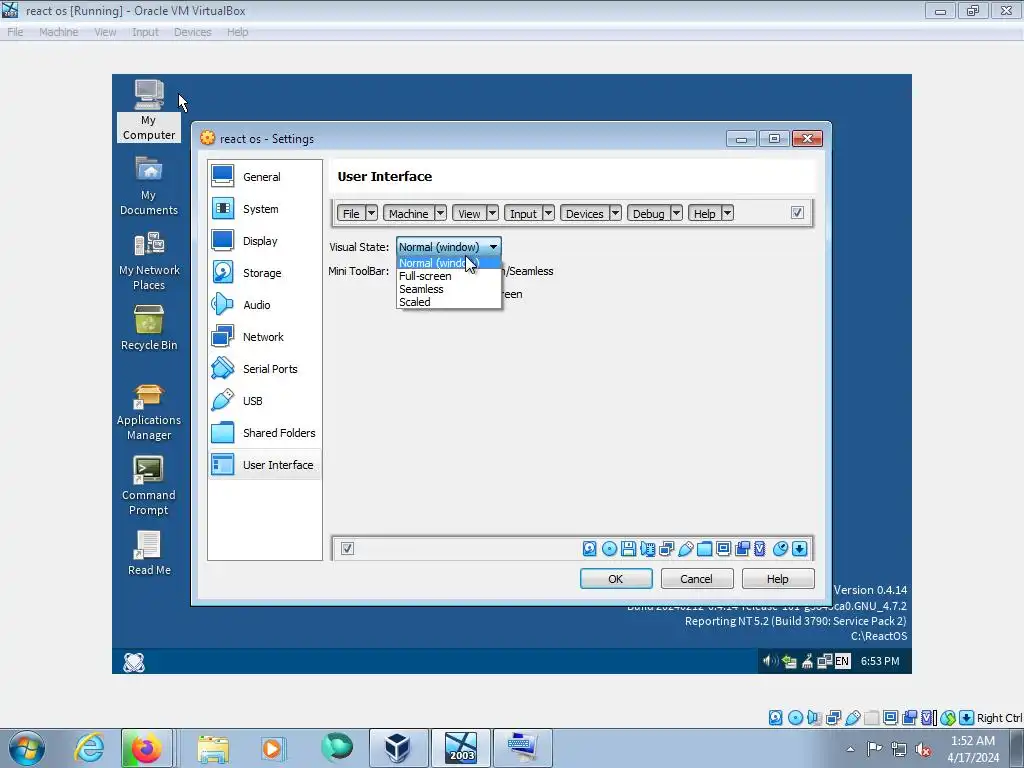Expand the arrow beside Help in menu editor
This screenshot has width=1024, height=768.
pos(727,214)
